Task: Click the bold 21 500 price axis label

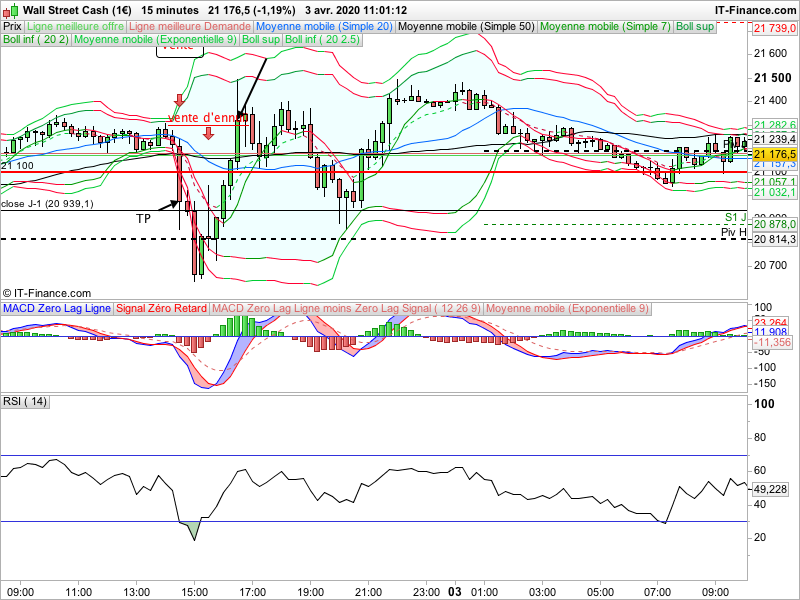Action: pyautogui.click(x=772, y=78)
